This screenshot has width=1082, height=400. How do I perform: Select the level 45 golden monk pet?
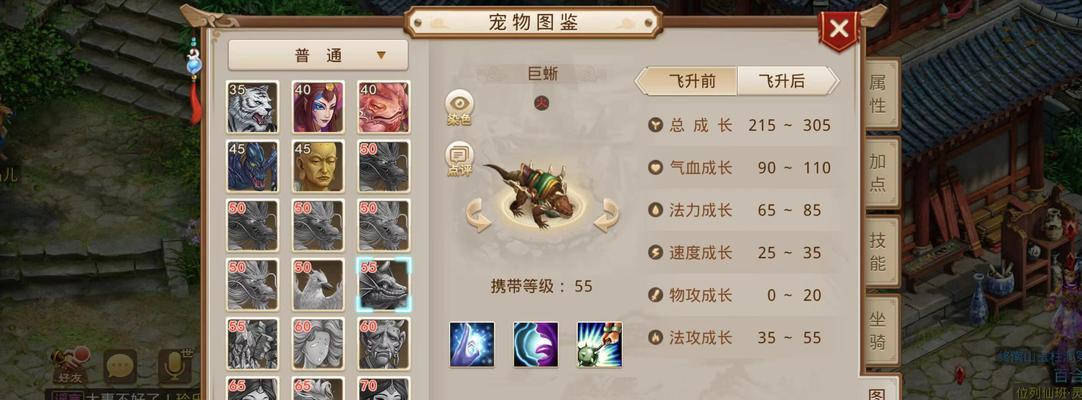(x=318, y=166)
